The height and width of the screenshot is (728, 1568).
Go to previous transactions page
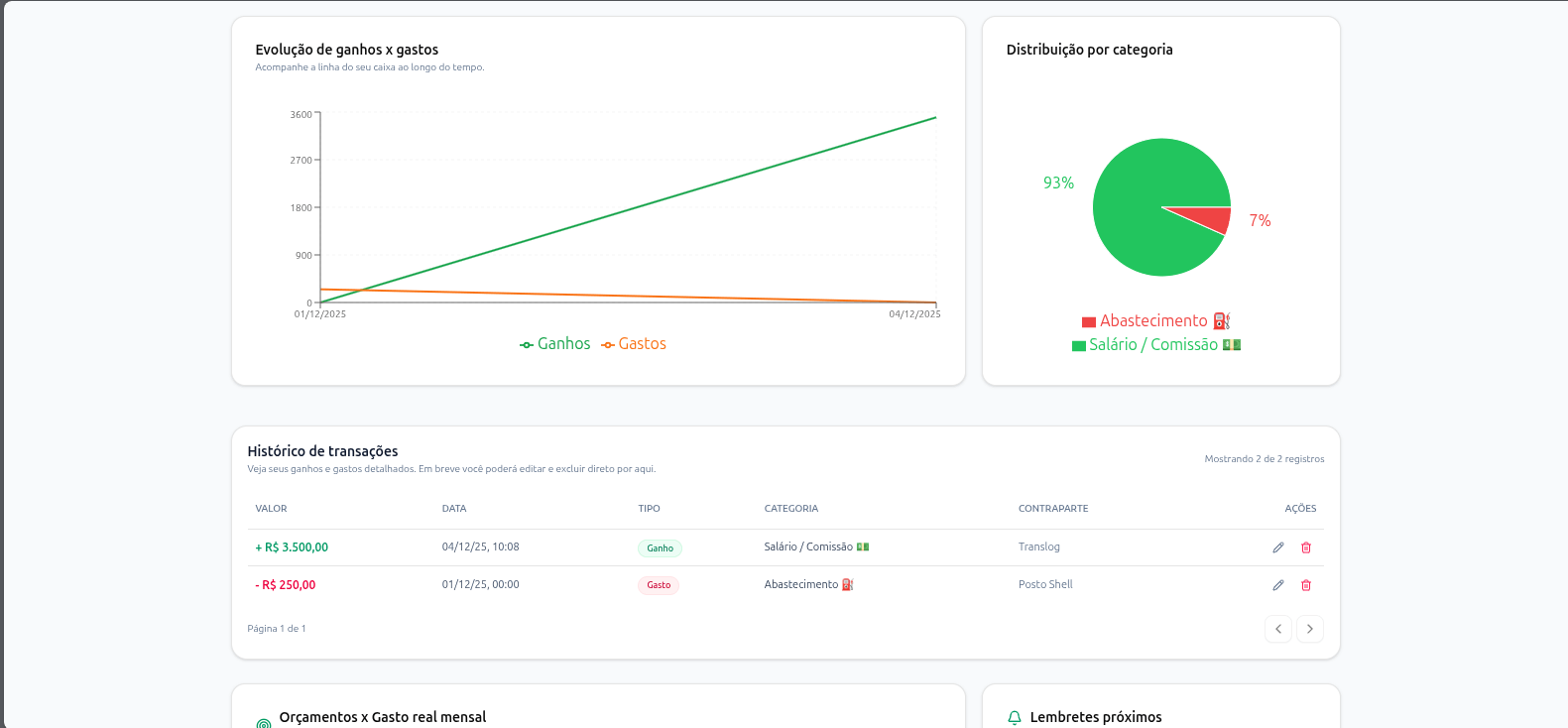(1278, 629)
